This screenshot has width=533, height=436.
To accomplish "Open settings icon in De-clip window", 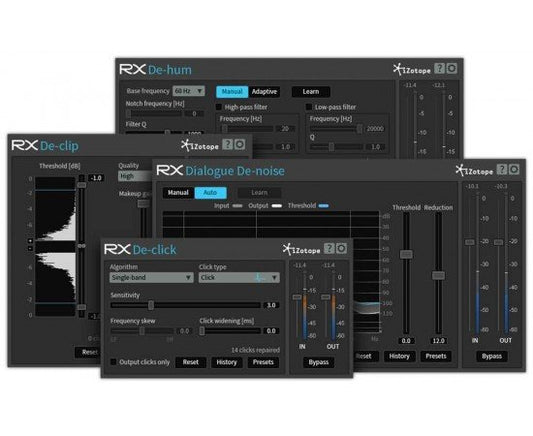I will point(240,144).
